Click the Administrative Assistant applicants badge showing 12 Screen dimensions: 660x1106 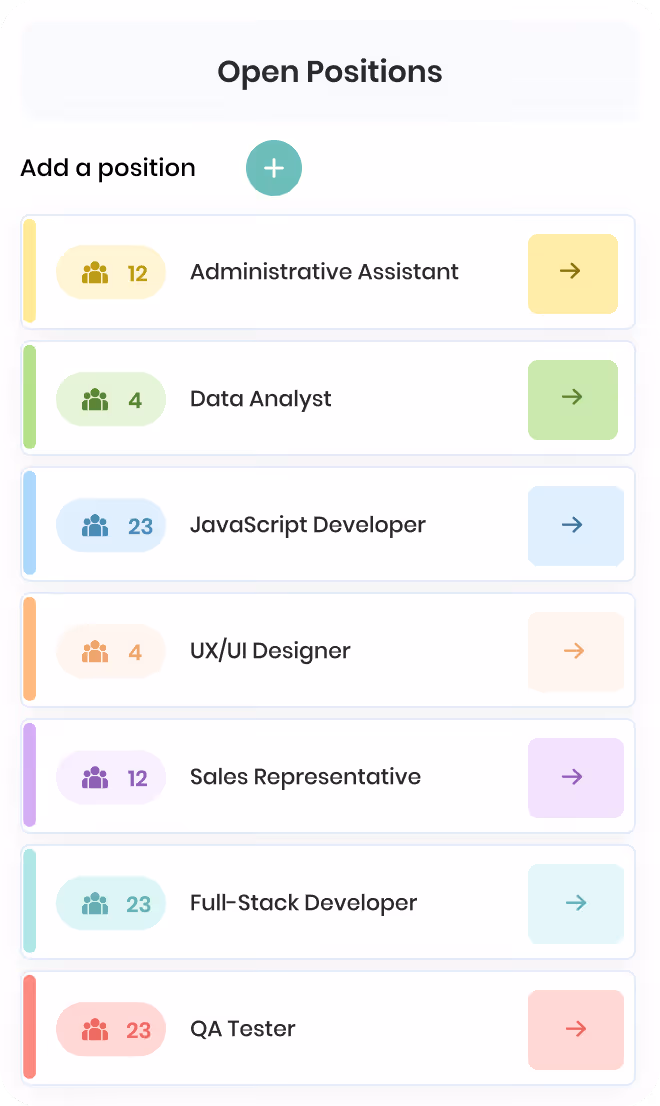(111, 272)
